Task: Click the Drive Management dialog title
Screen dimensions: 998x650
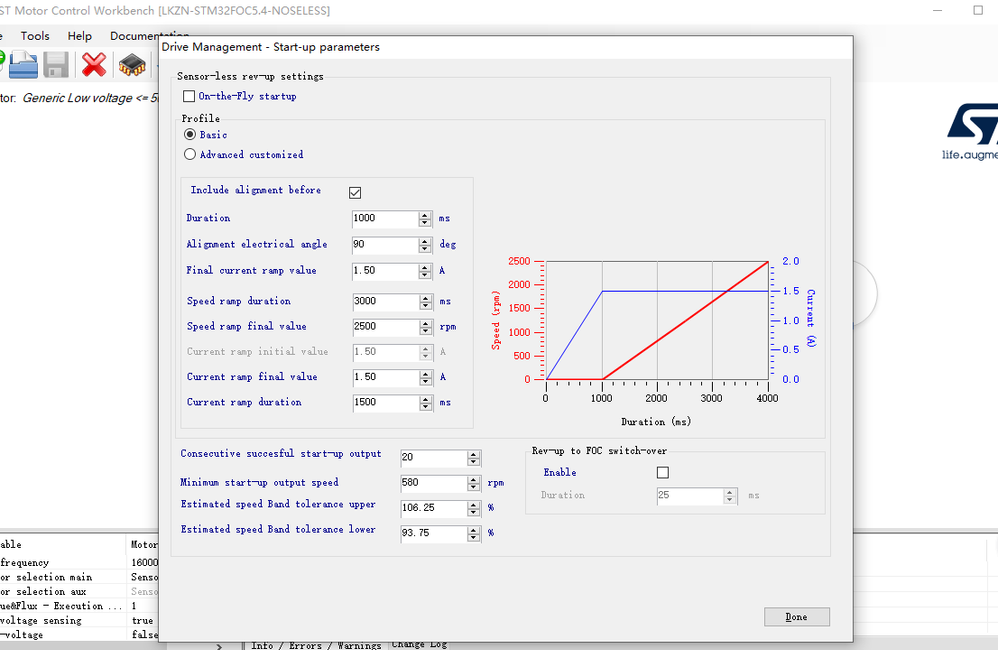Action: click(x=271, y=47)
